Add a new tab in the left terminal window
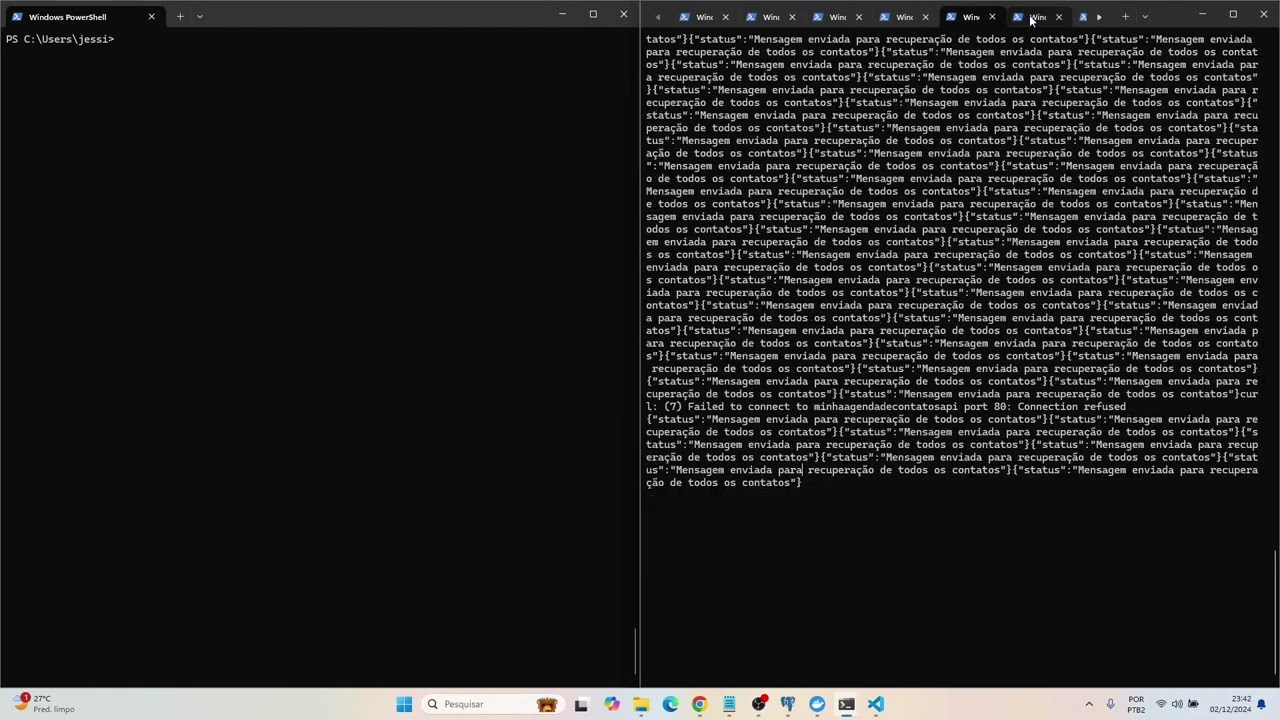 (180, 16)
